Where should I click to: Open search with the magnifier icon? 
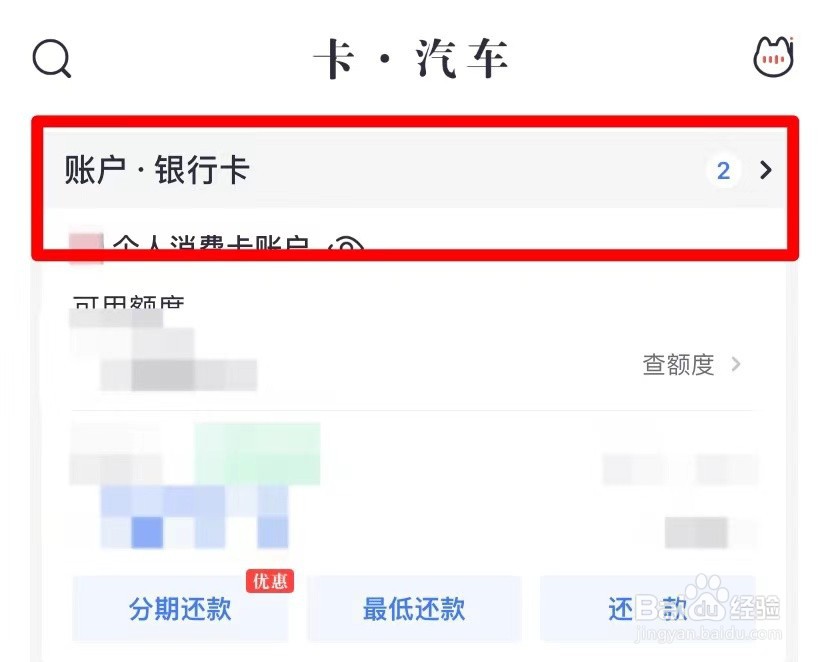click(52, 58)
